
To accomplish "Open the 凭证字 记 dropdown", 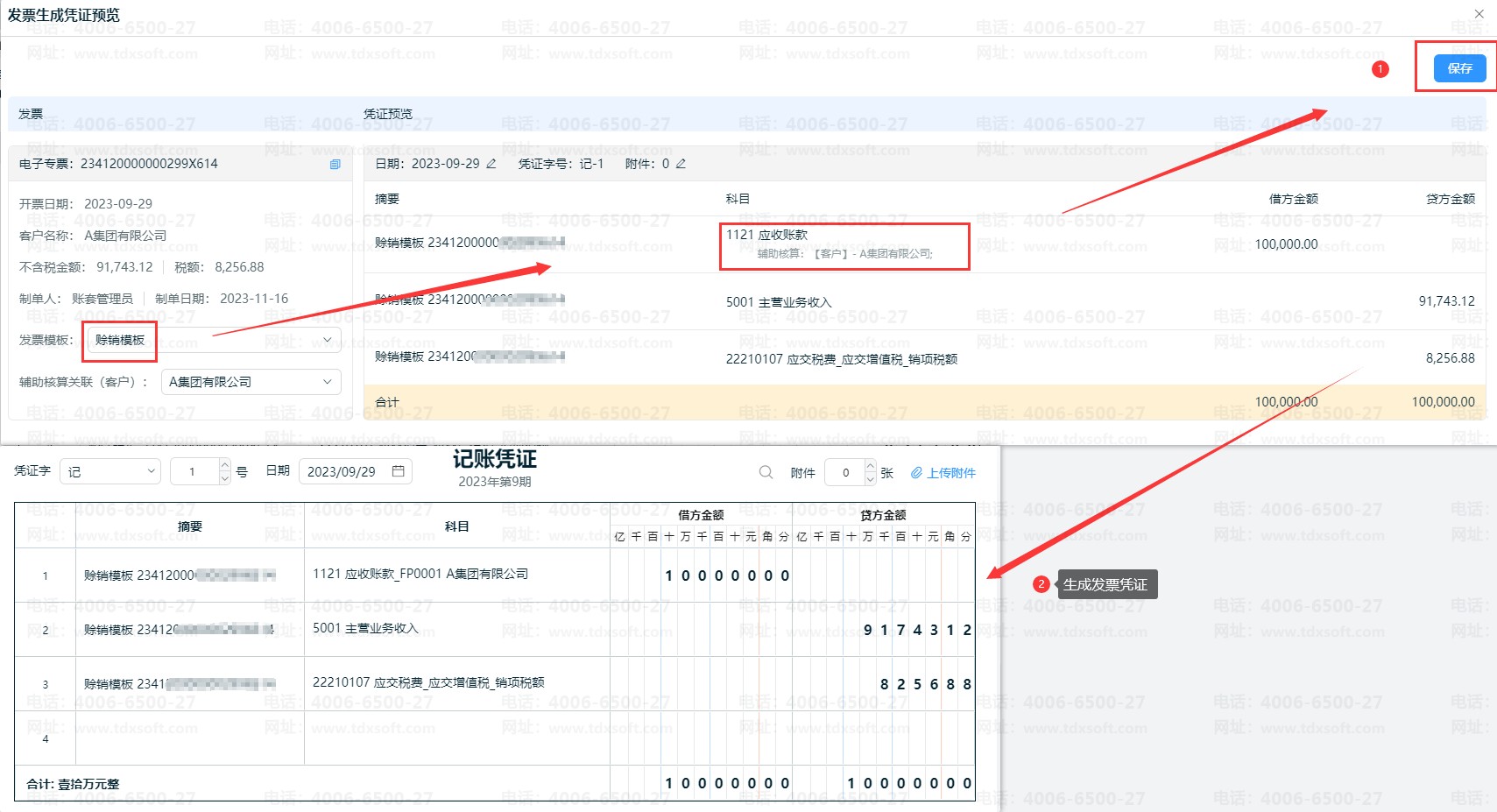I will 110,471.
